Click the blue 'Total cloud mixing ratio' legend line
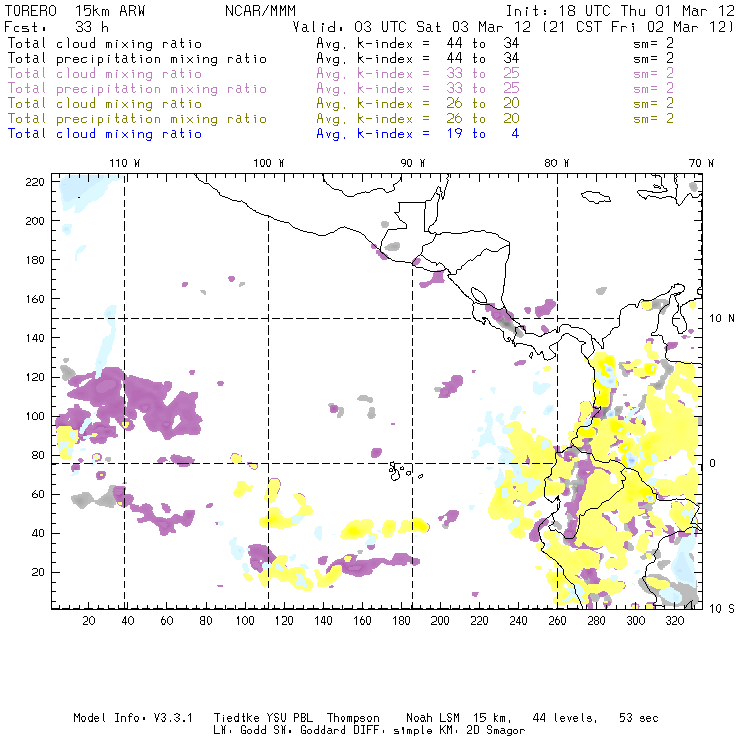 pos(105,134)
